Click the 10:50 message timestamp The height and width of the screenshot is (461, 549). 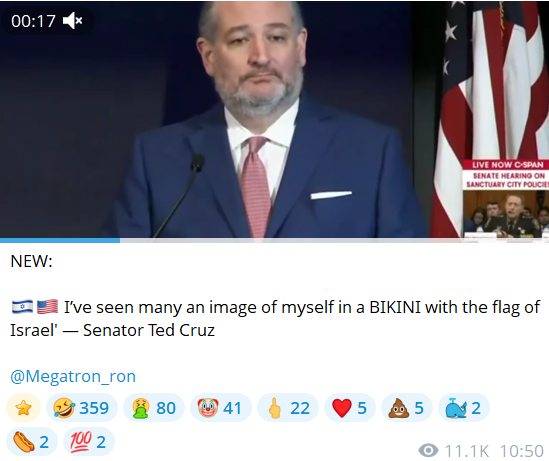coord(522,451)
